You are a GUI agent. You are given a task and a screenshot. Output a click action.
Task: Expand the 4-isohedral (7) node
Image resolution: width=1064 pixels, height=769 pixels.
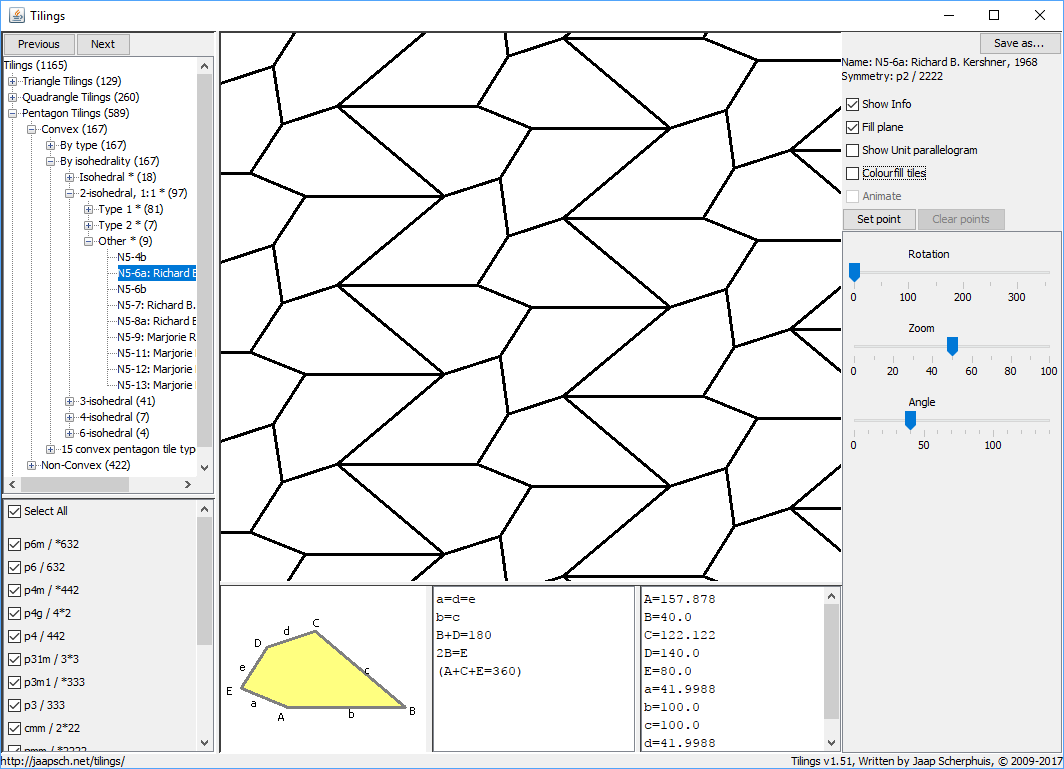[69, 417]
